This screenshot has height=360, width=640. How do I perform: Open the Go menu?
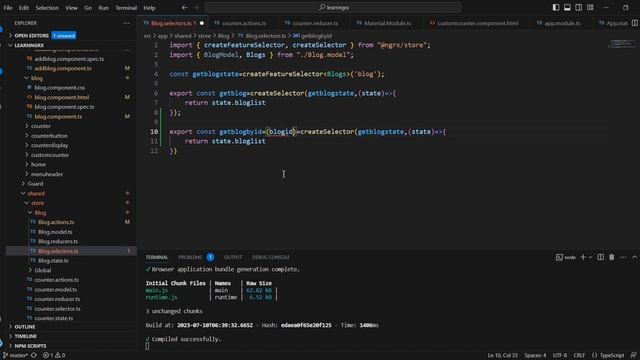(x=88, y=8)
